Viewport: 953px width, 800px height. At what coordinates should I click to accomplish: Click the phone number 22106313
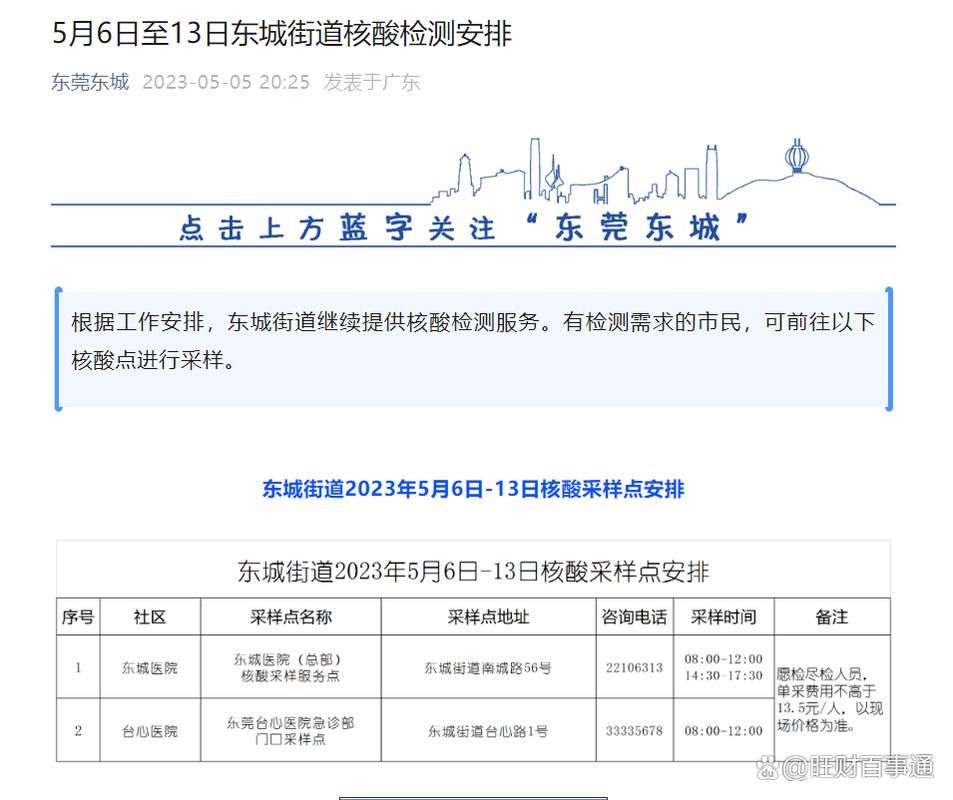[635, 667]
